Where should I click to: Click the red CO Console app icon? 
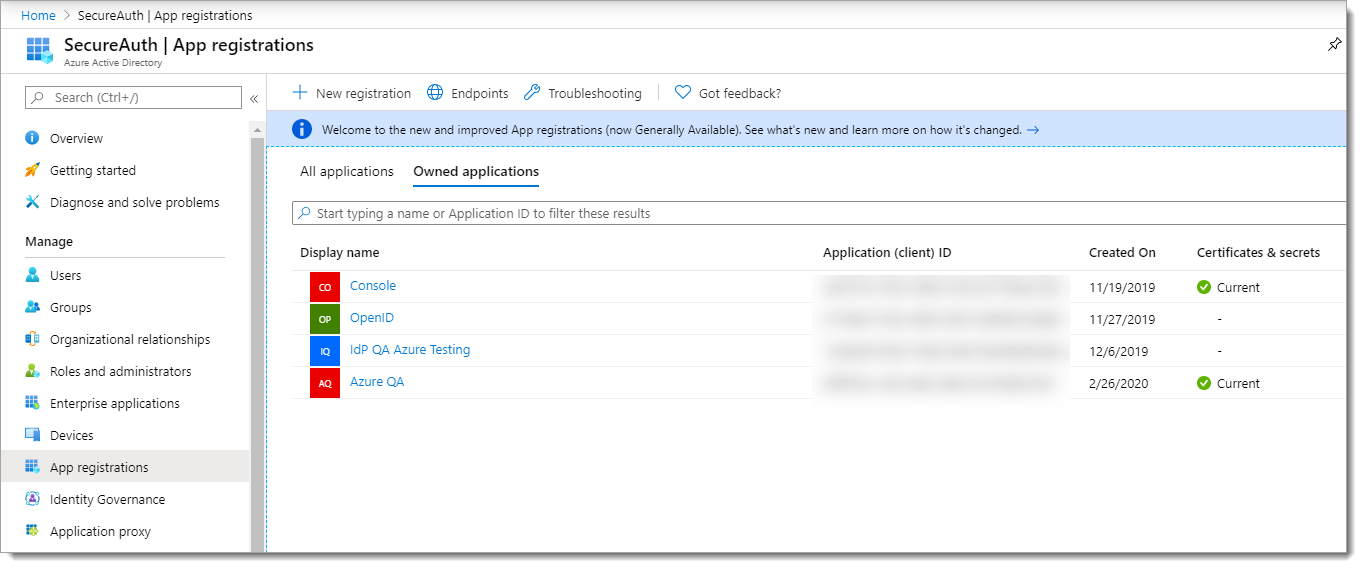point(325,287)
